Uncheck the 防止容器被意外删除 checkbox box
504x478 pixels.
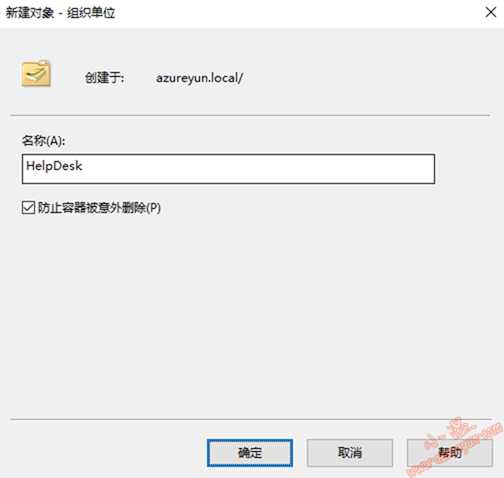[x=28, y=208]
